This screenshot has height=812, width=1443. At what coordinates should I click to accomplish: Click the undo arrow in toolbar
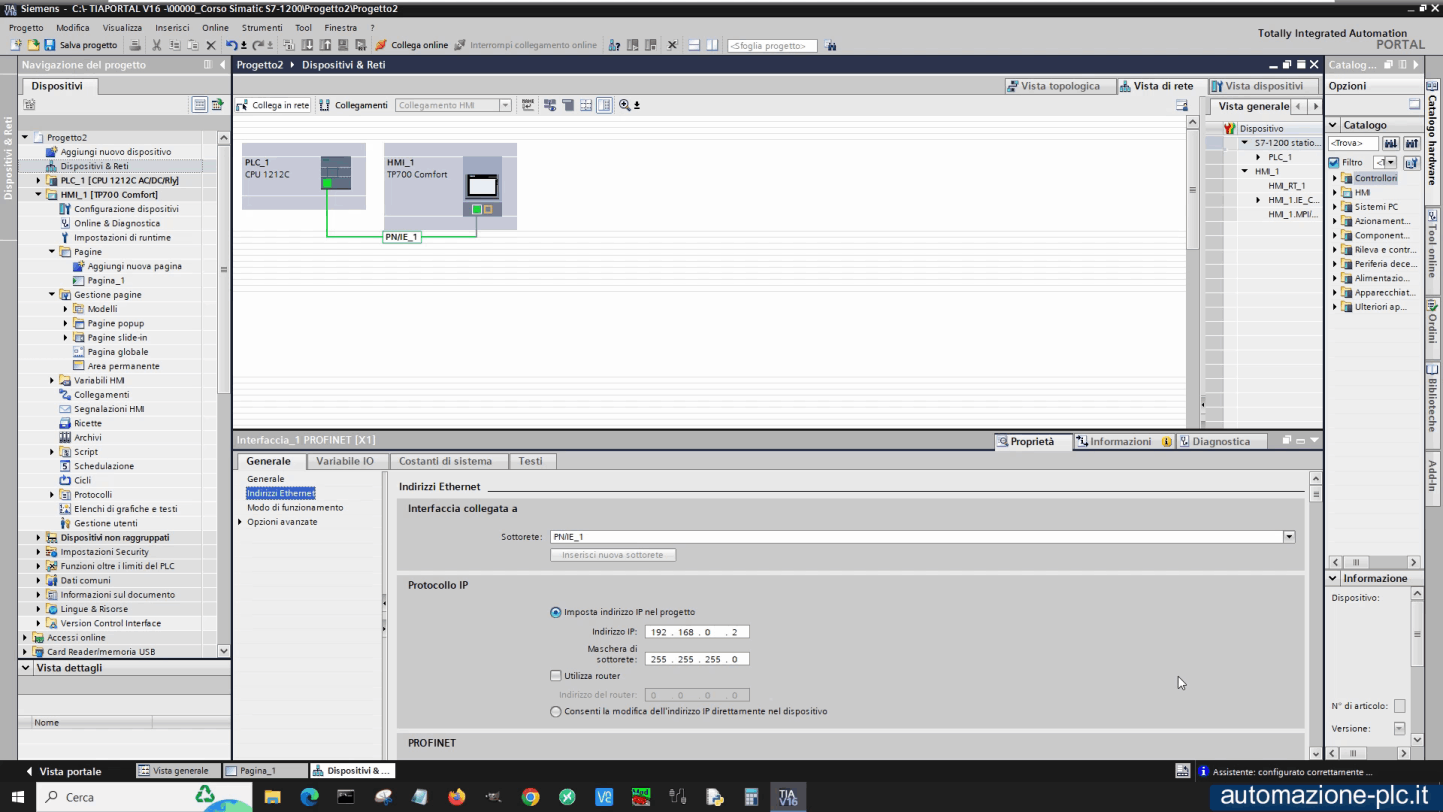pyautogui.click(x=232, y=45)
